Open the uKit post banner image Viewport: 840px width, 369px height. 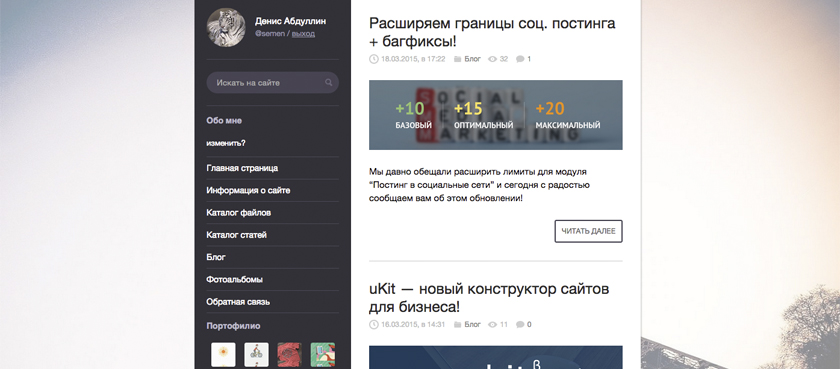496,357
